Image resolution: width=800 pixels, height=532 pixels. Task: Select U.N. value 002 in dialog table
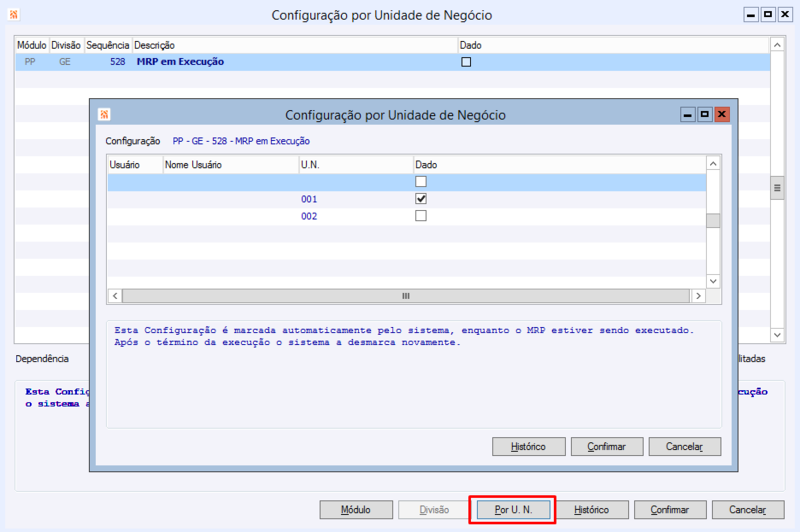tap(309, 216)
